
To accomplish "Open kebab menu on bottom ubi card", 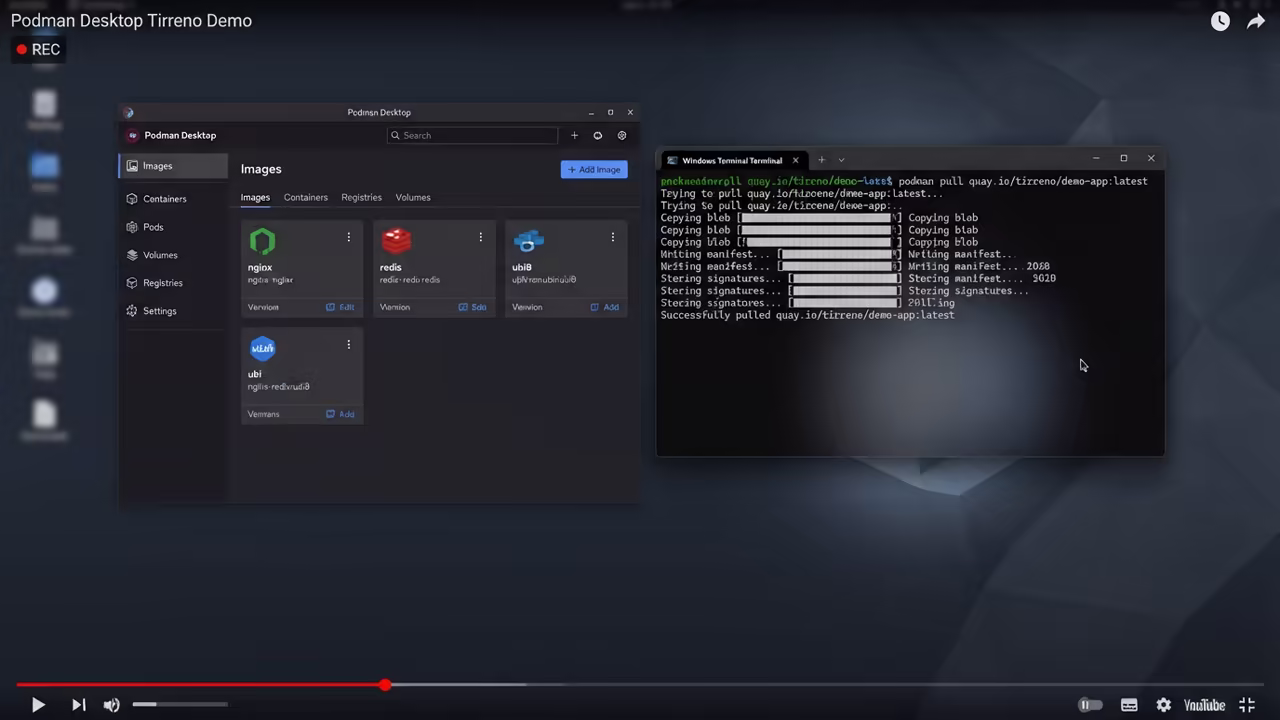I will (348, 344).
